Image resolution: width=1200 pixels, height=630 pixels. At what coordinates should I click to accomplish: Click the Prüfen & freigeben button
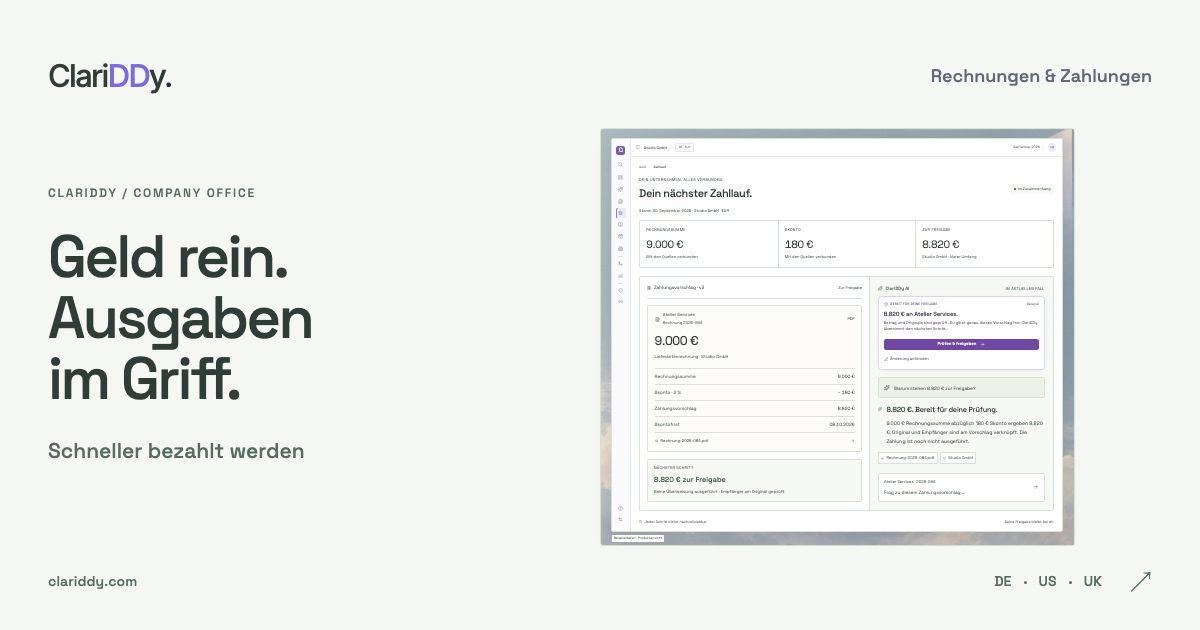(961, 344)
